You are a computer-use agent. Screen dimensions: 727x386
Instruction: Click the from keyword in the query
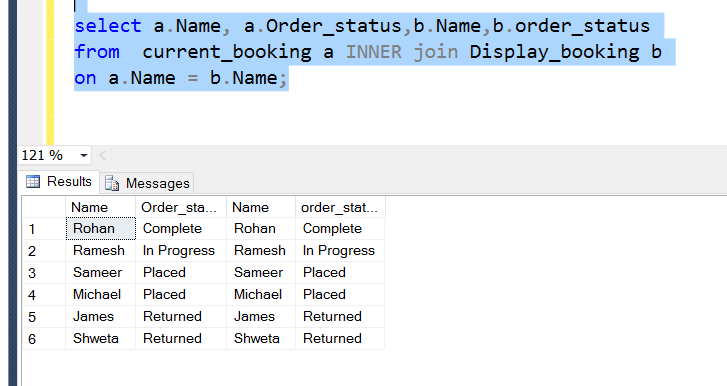pos(97,51)
